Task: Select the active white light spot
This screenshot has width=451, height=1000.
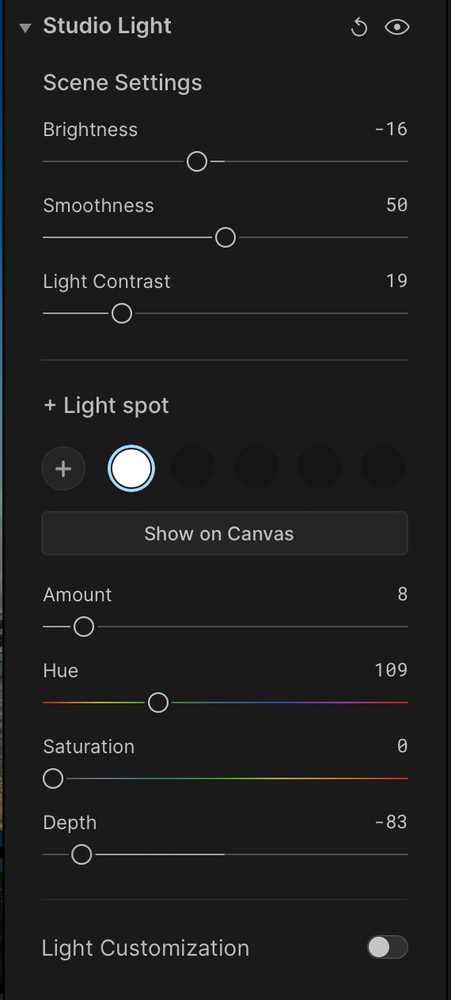Action: coord(131,469)
